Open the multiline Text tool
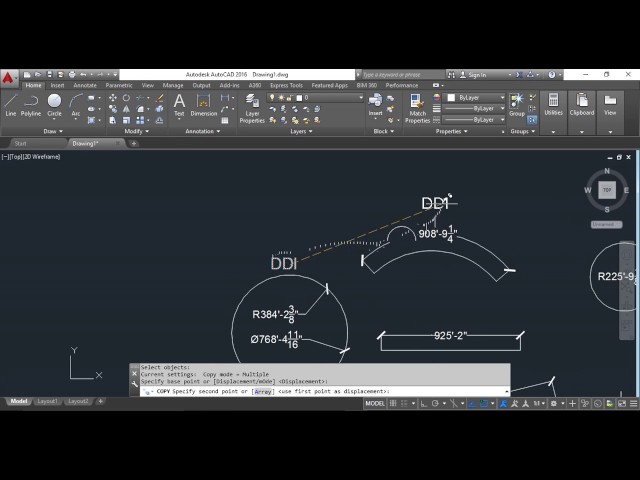640x480 pixels. pyautogui.click(x=179, y=105)
